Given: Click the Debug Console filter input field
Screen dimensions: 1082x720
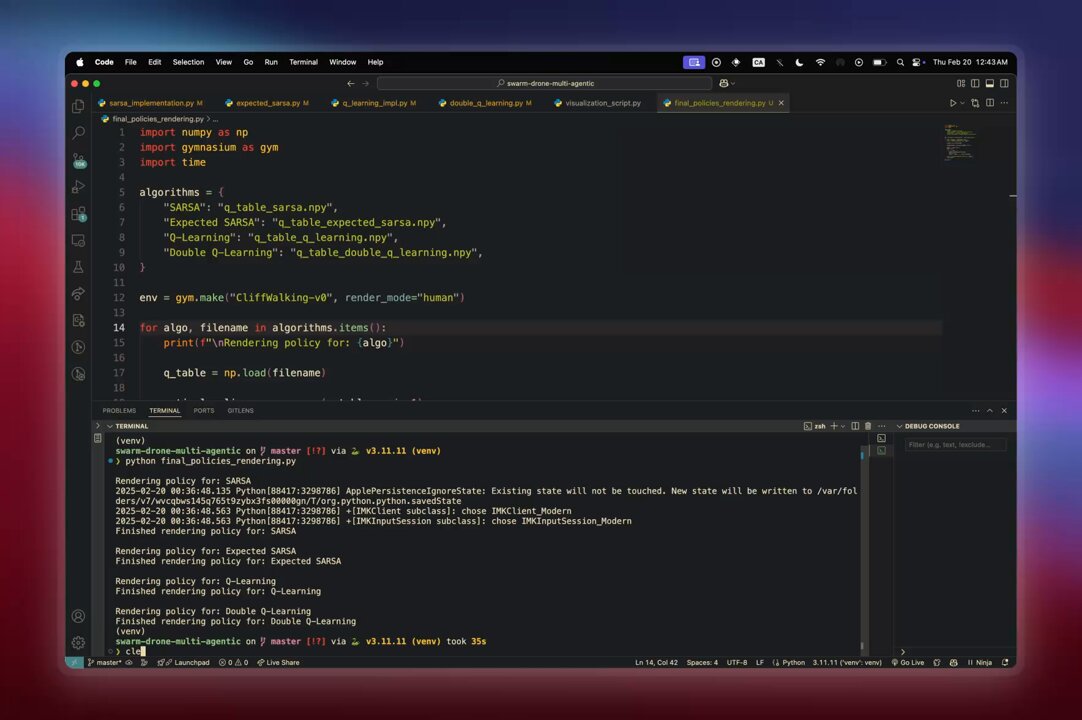Looking at the screenshot, I should tap(955, 445).
